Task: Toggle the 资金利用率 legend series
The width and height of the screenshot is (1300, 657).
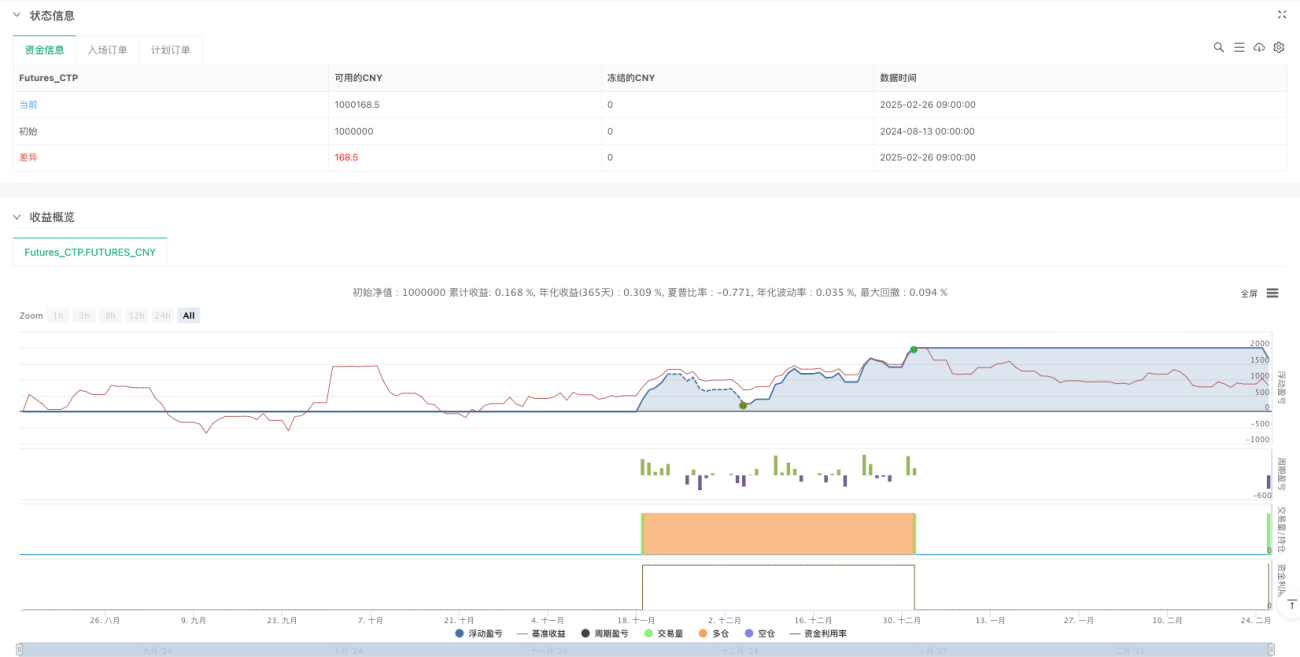Action: tap(818, 634)
